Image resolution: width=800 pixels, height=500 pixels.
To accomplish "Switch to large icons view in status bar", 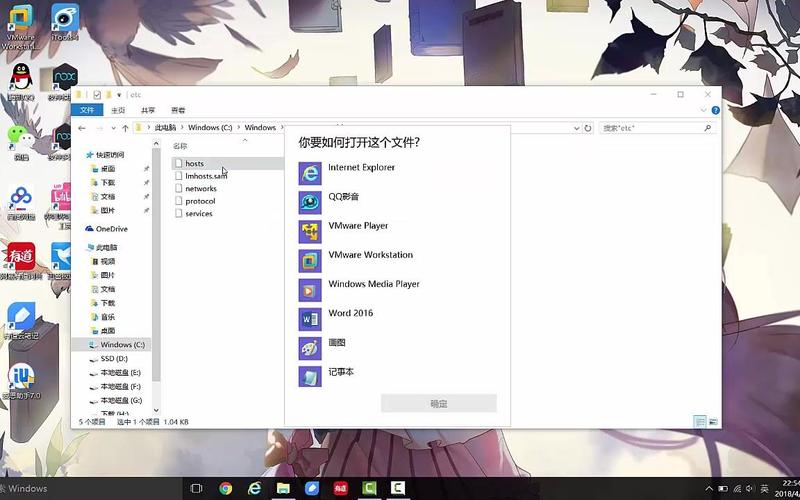I will tap(713, 421).
